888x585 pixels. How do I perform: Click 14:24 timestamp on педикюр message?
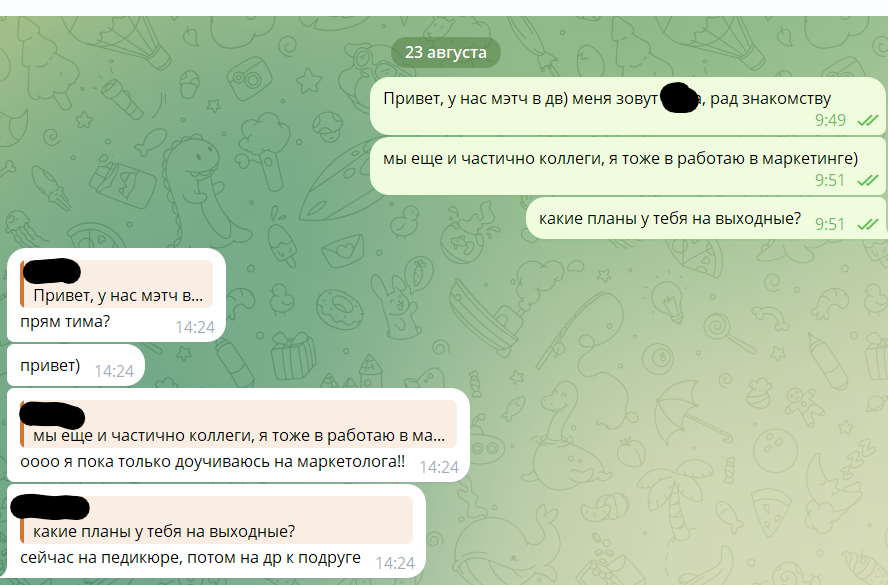(x=395, y=563)
